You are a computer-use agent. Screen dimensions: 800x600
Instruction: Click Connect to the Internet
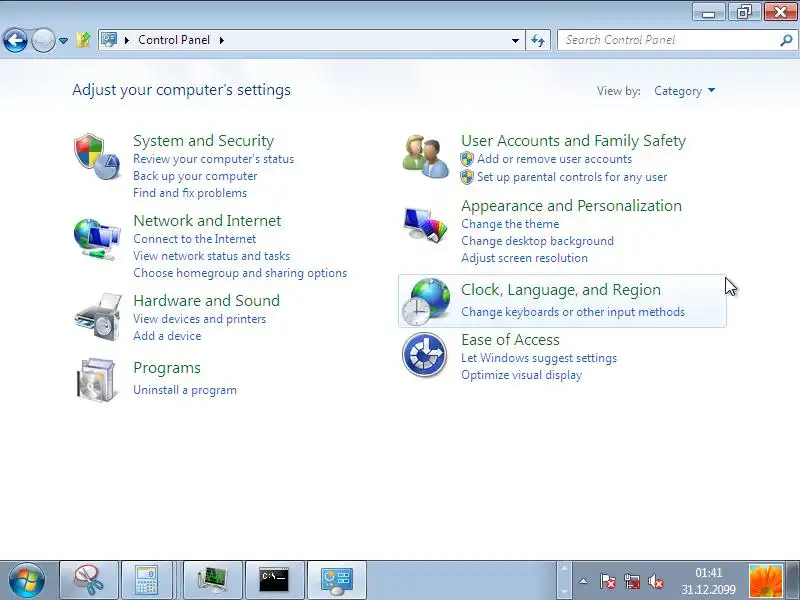click(194, 239)
